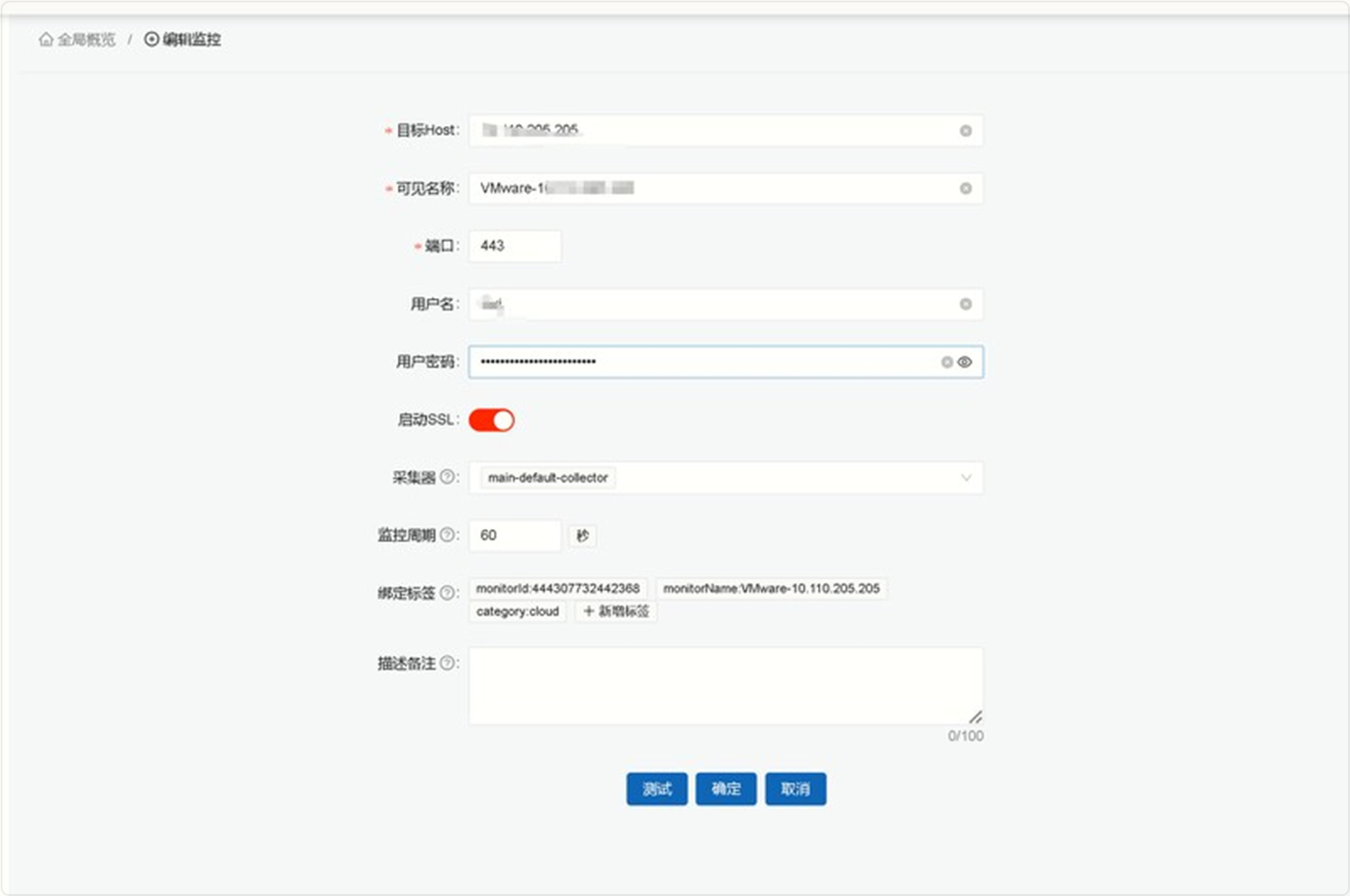Select the category:cloud tag chip
The height and width of the screenshot is (896, 1350).
click(x=517, y=611)
